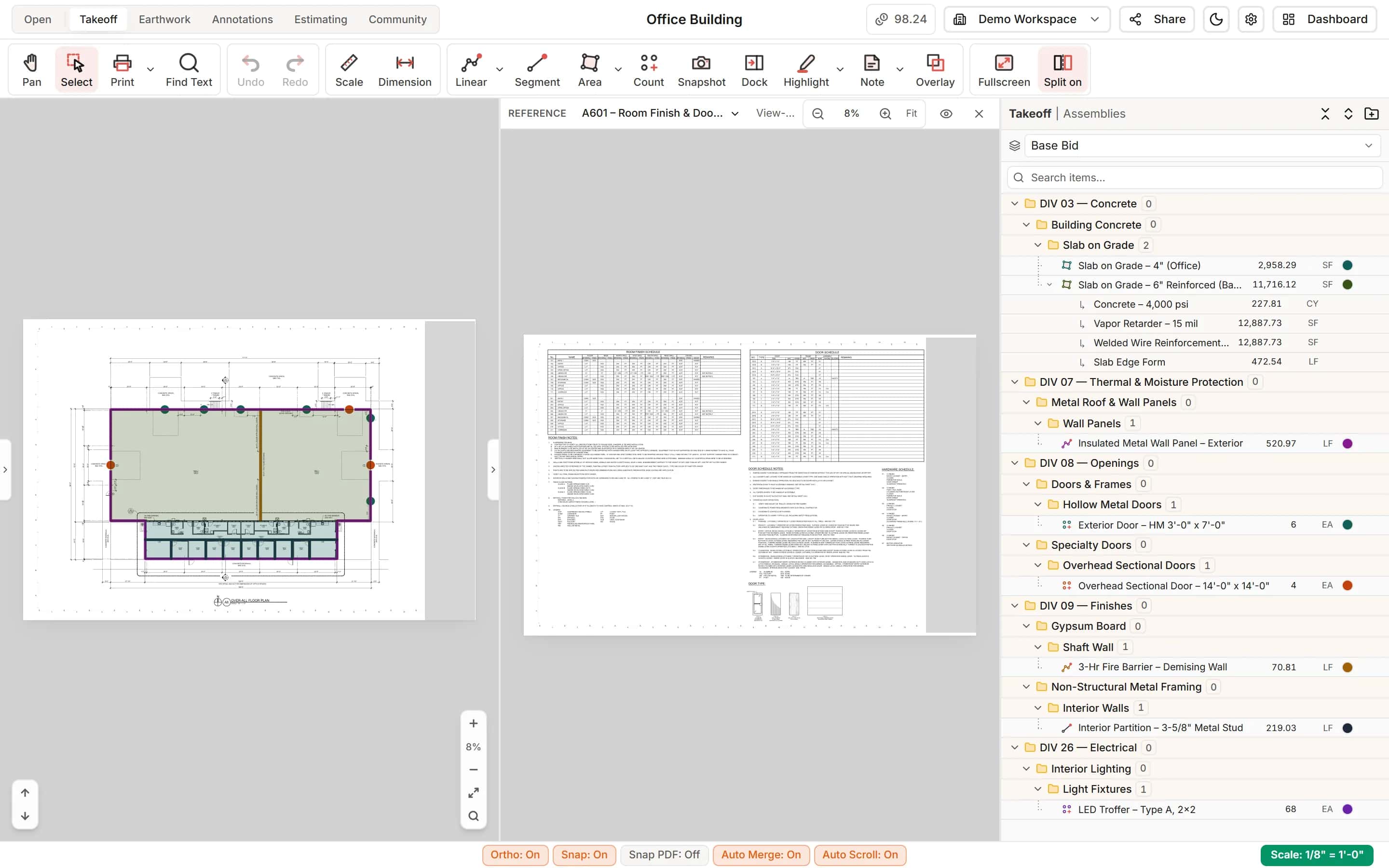
Task: Toggle Auto Scroll
Action: coord(860,855)
